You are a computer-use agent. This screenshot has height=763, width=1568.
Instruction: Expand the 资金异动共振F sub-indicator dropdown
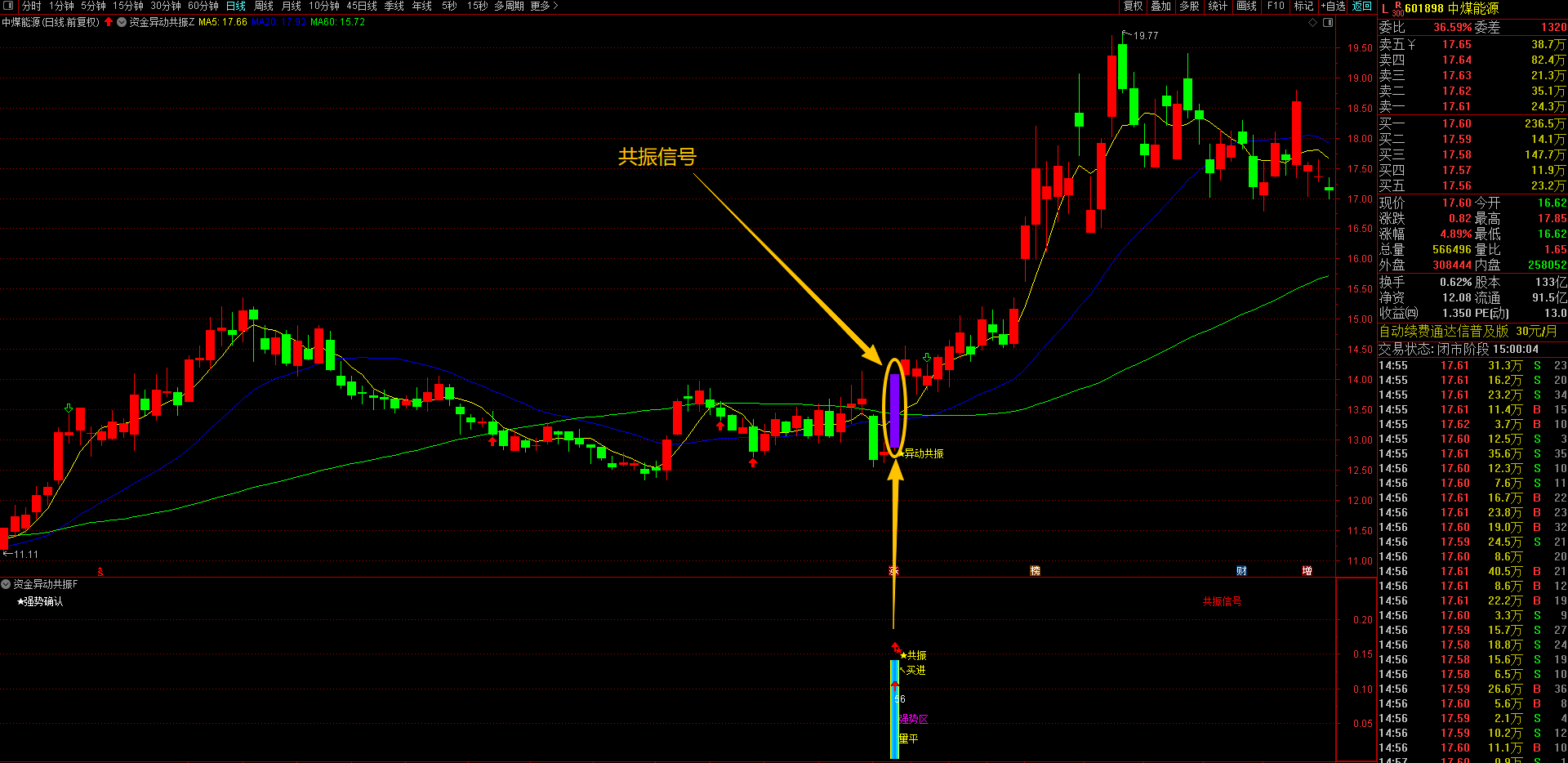click(6, 584)
